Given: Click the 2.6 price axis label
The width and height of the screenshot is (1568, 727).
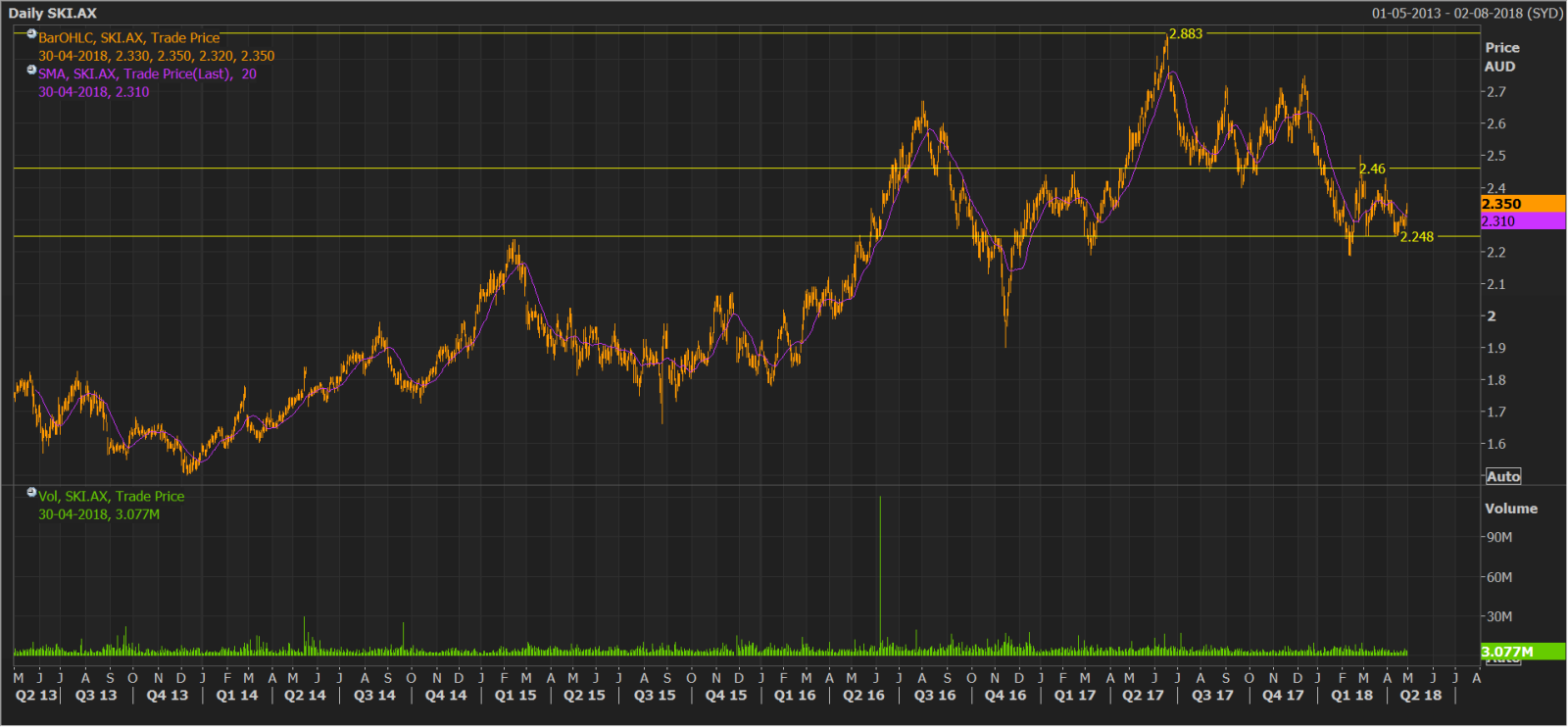Looking at the screenshot, I should [x=1496, y=123].
